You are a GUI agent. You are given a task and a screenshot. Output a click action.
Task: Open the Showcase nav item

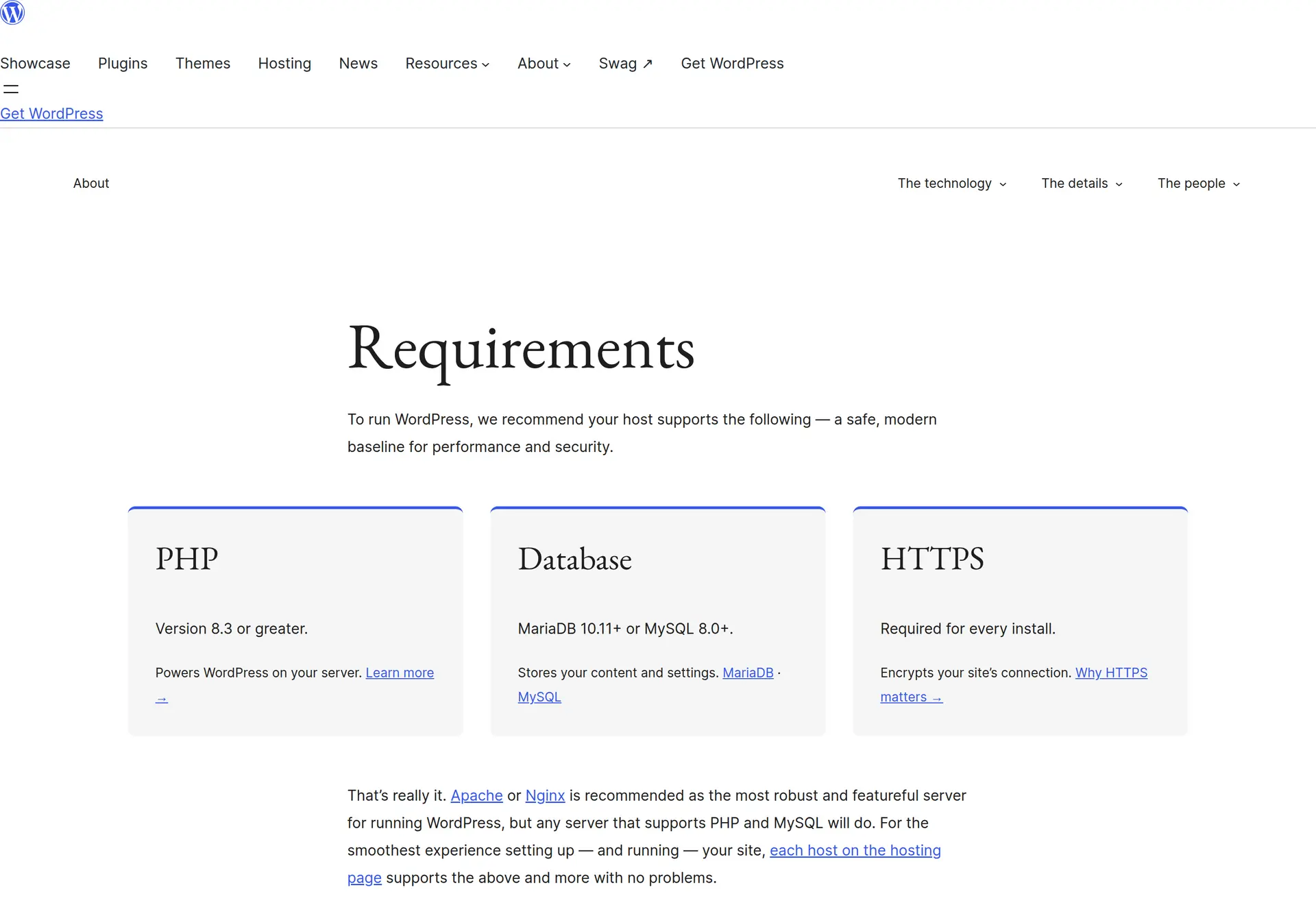point(35,63)
